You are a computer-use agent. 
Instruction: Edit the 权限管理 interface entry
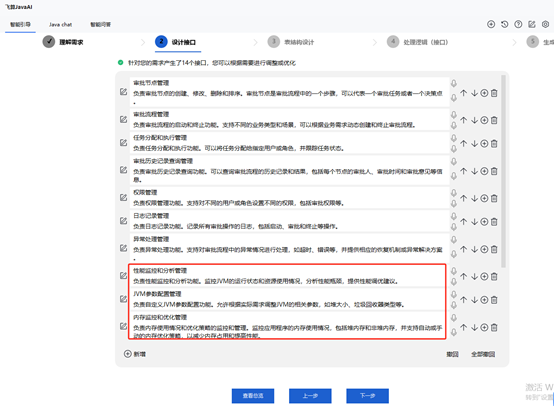[x=123, y=198]
